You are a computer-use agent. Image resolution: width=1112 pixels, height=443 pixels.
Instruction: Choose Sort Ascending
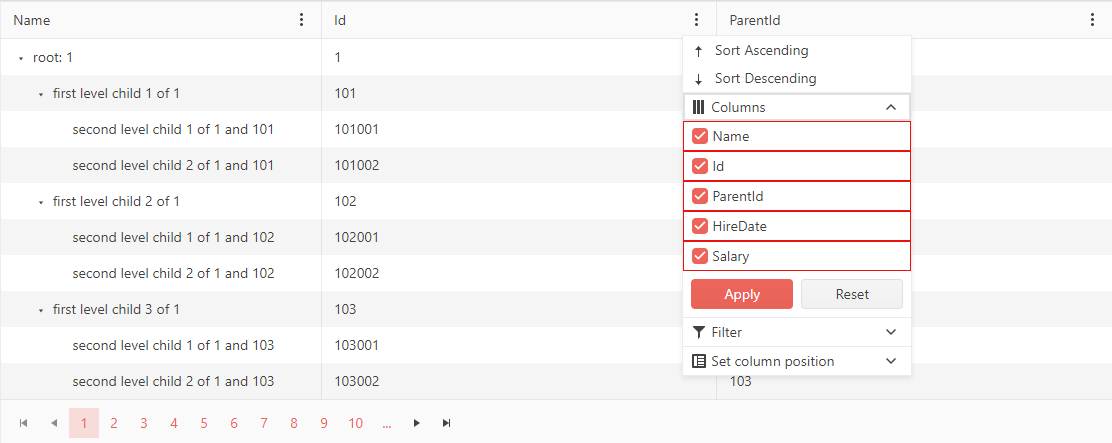pos(761,50)
